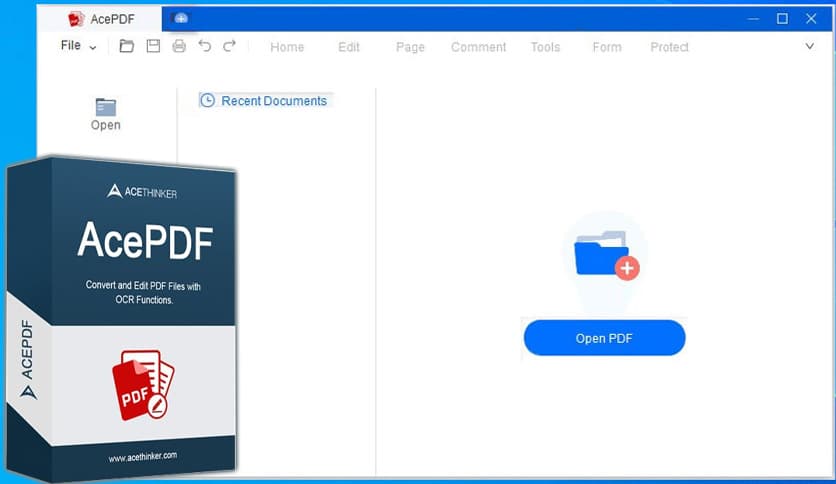Click the save disk toolbar icon

pyautogui.click(x=153, y=46)
